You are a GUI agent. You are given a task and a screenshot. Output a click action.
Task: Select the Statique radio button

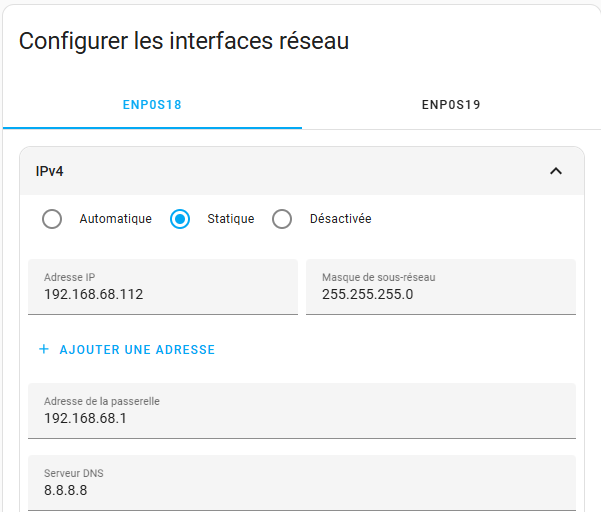[x=180, y=219]
